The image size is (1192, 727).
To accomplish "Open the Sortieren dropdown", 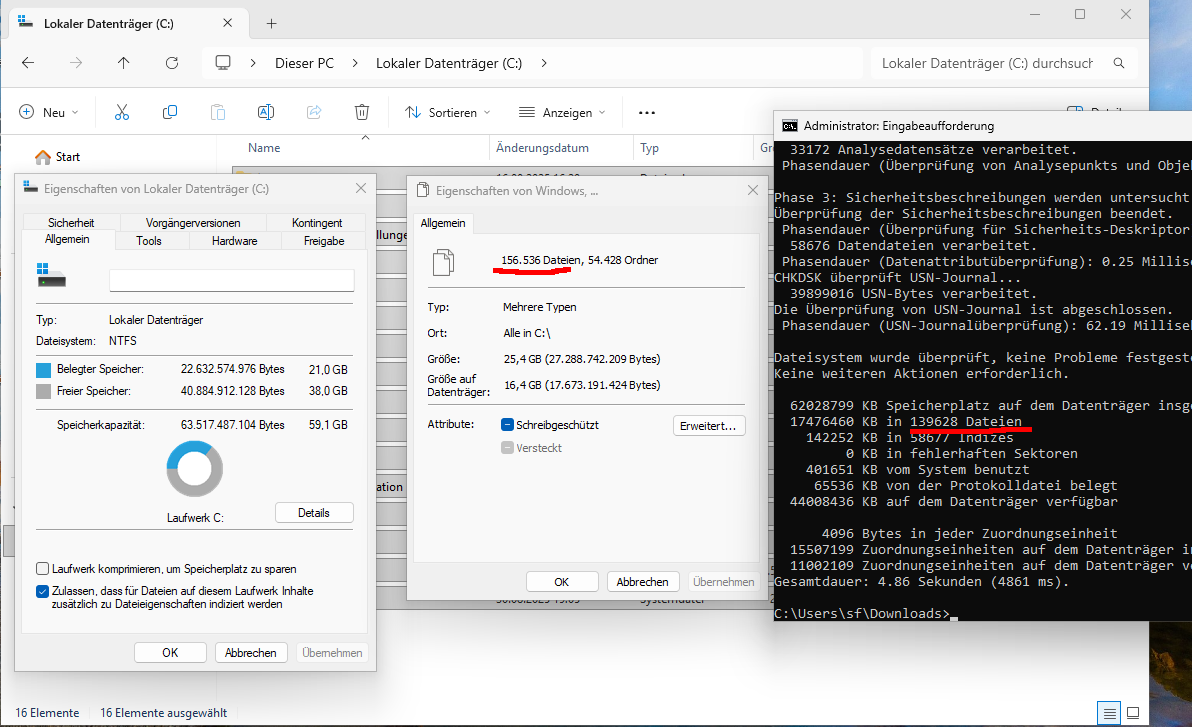I will click(448, 113).
